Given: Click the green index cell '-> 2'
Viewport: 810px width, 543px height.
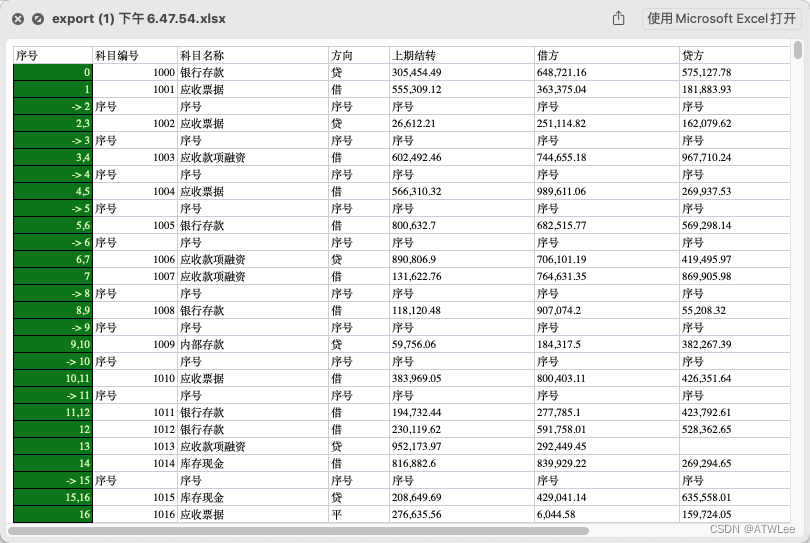Looking at the screenshot, I should [53, 106].
